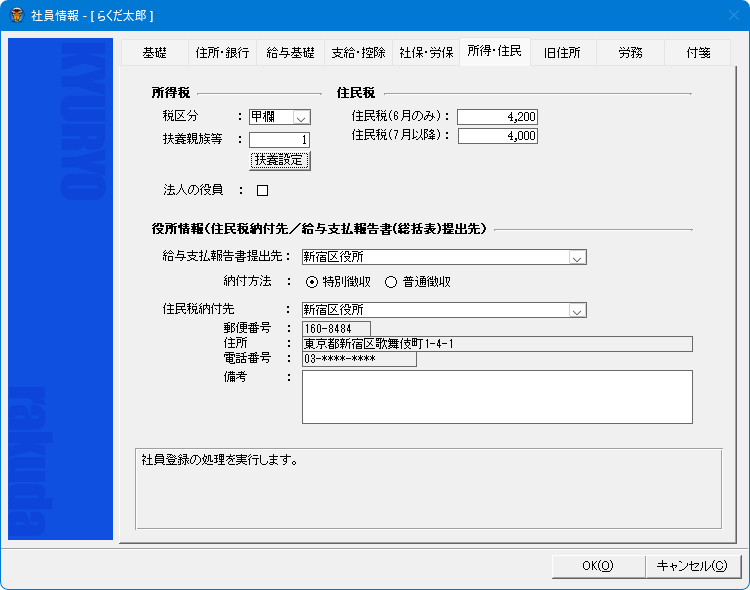Open the 労務 tab
This screenshot has height=590, width=750.
coord(630,53)
